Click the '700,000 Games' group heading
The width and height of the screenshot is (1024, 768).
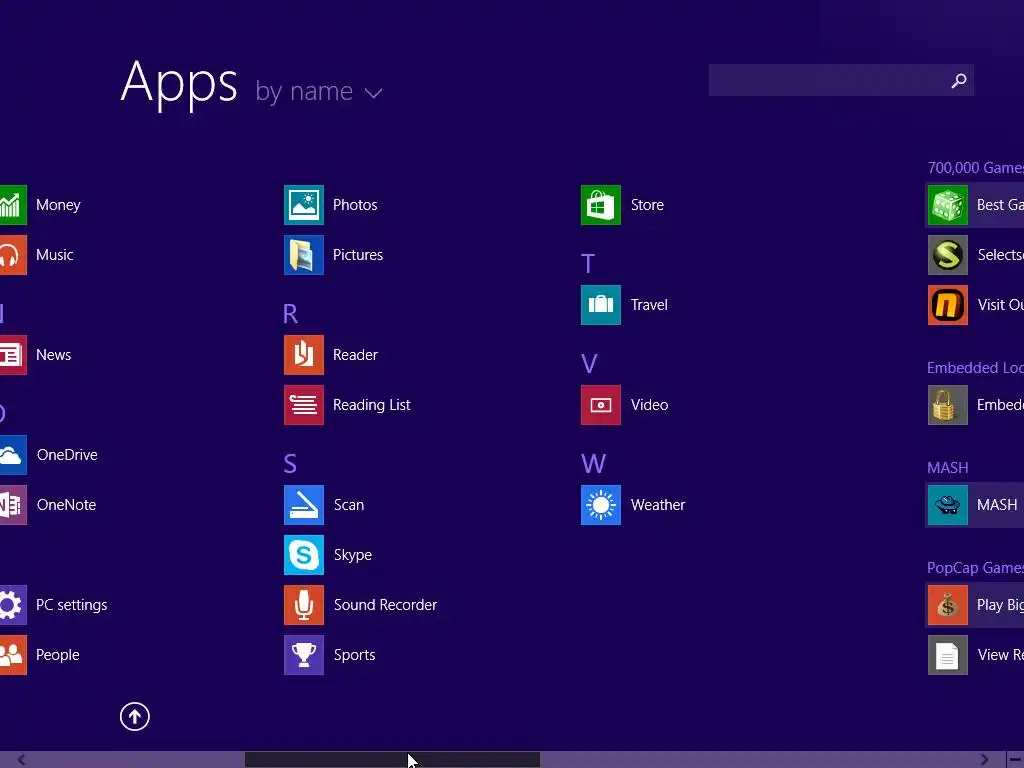tap(976, 168)
